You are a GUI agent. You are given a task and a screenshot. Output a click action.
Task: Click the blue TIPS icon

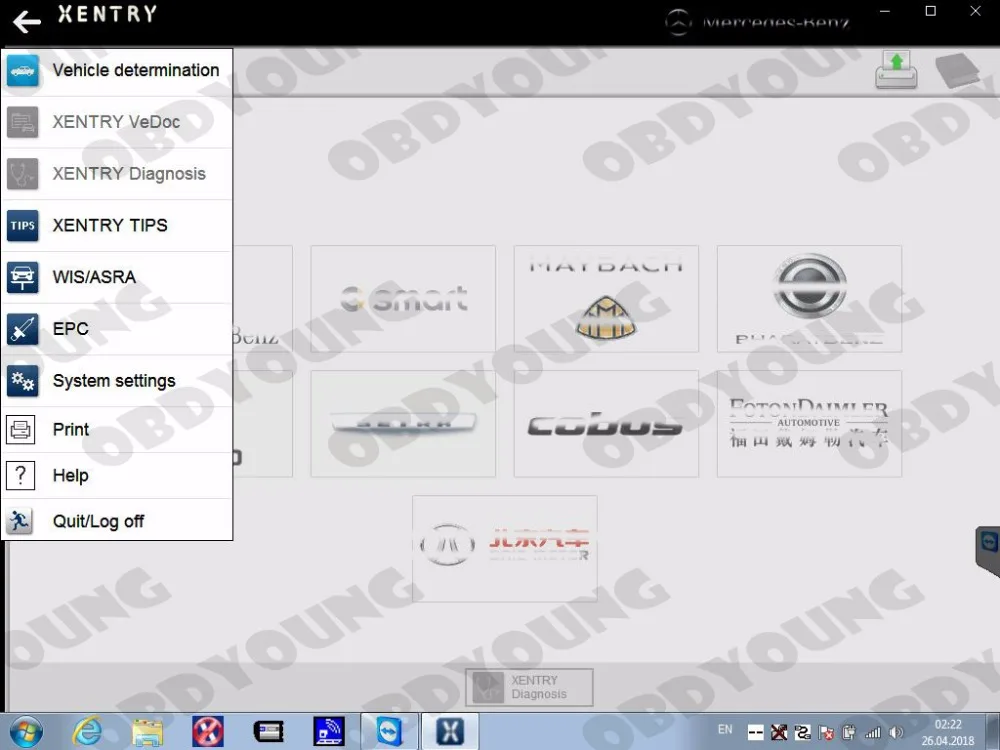pos(22,226)
